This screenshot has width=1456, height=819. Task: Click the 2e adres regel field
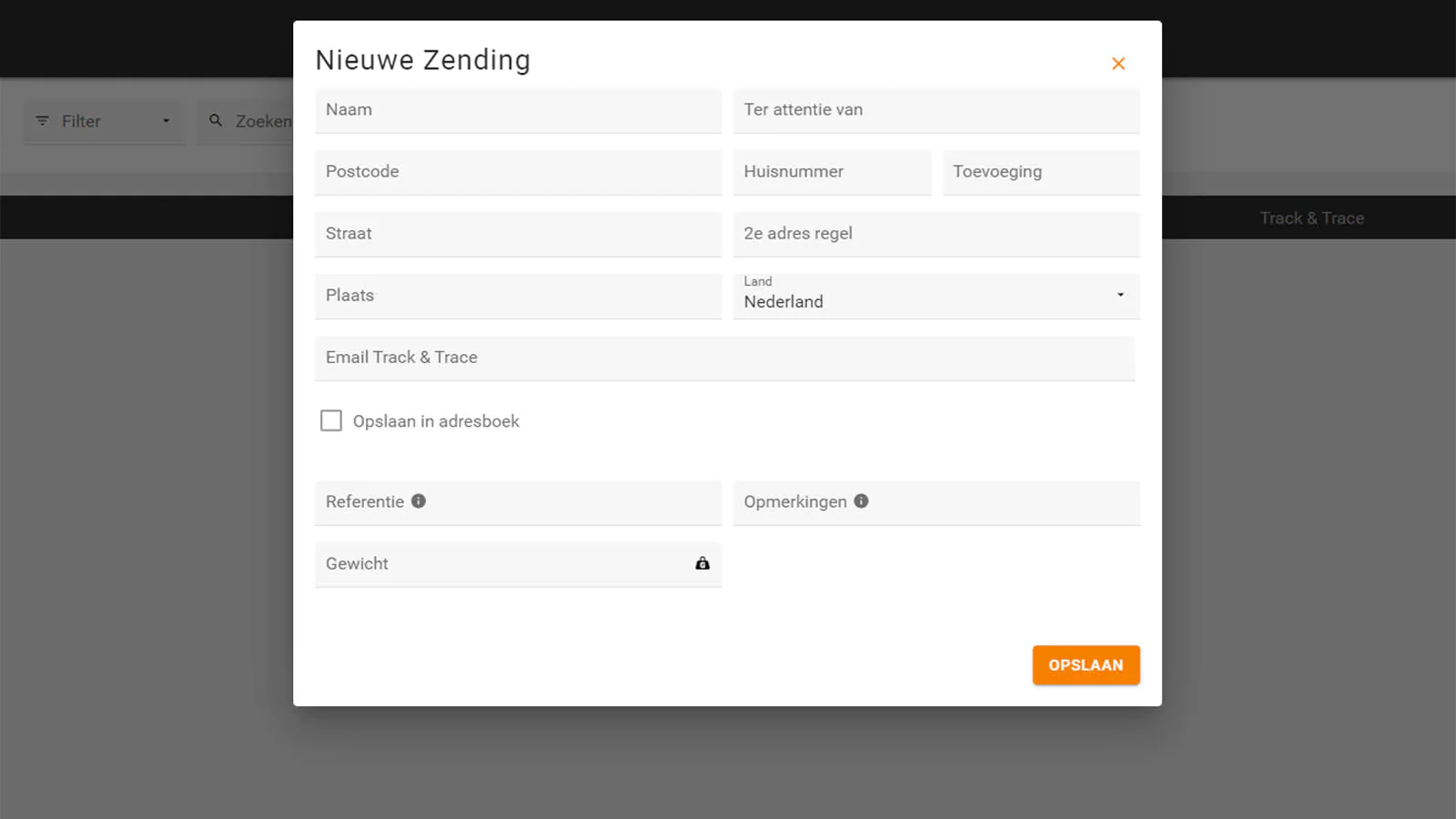[936, 235]
